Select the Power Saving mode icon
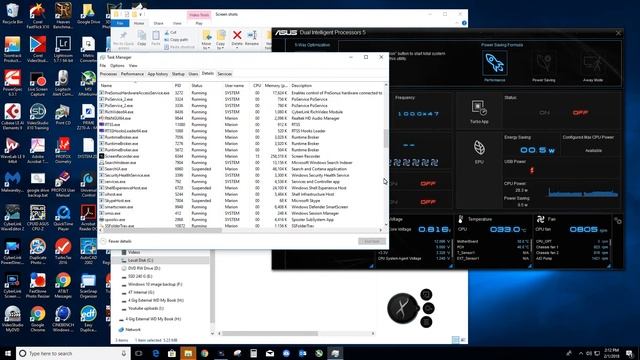The image size is (640, 360). 544,63
